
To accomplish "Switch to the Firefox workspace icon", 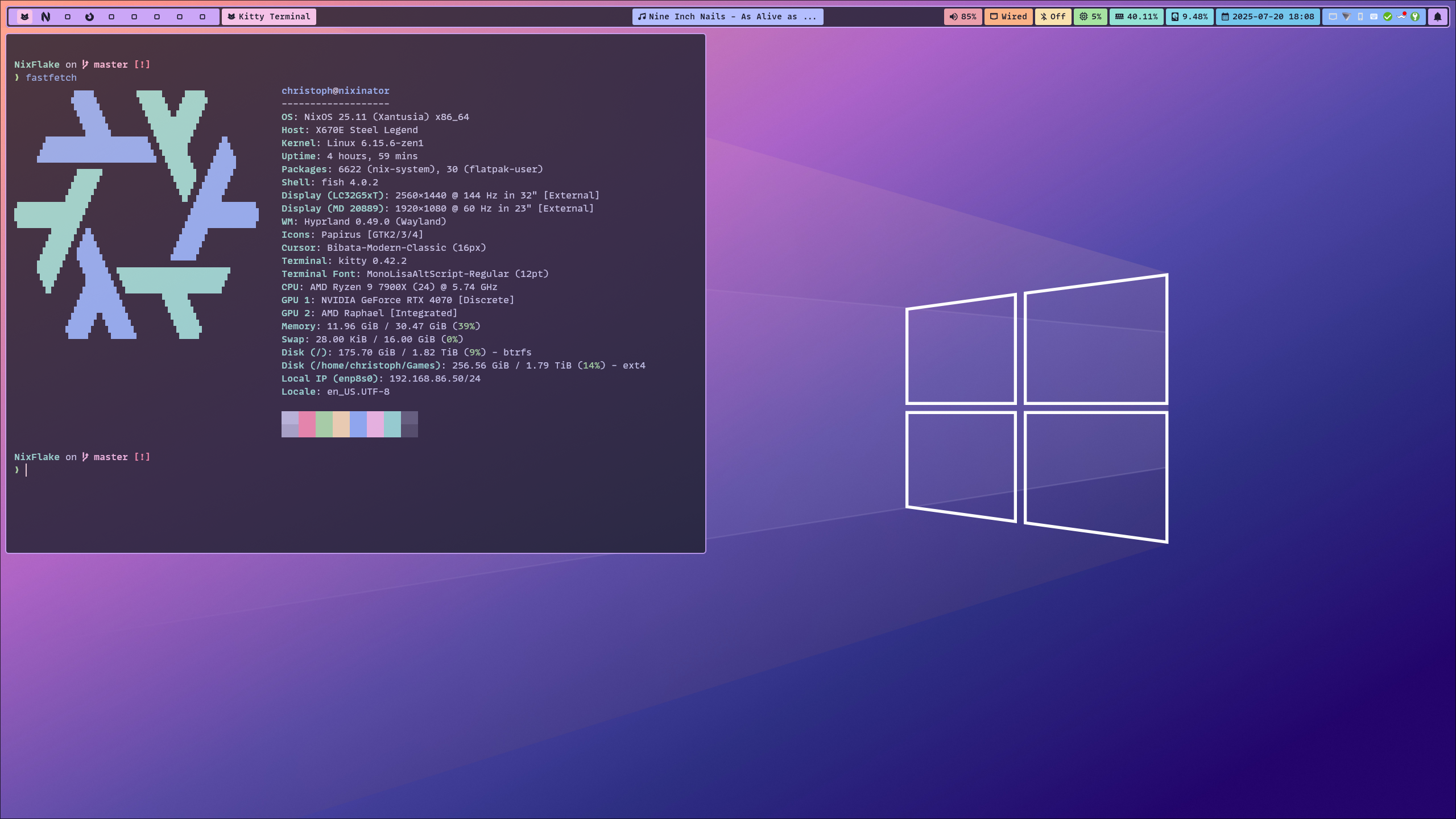I will (x=89, y=16).
